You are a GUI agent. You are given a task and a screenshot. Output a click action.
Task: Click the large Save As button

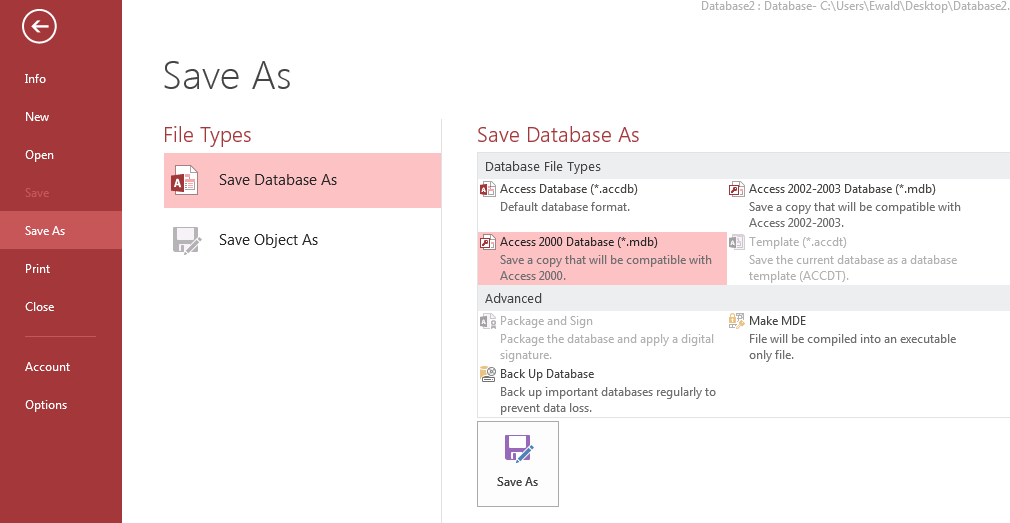[x=518, y=464]
